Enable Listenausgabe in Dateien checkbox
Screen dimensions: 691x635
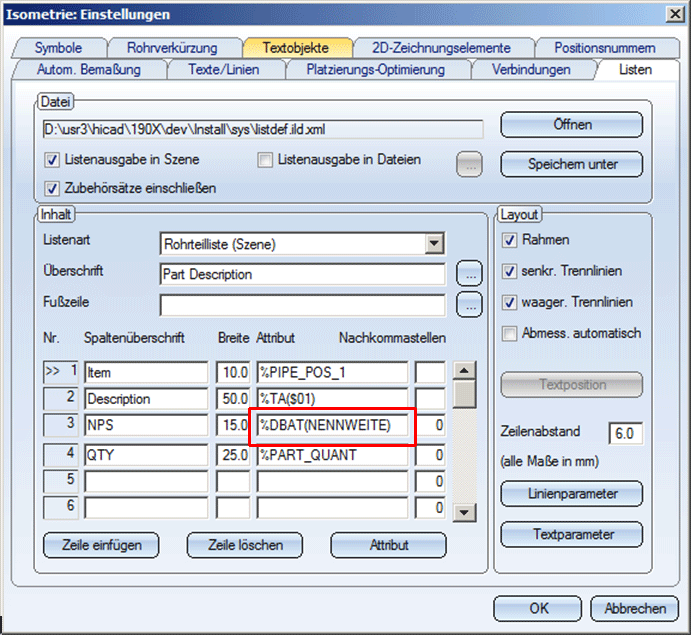point(265,160)
